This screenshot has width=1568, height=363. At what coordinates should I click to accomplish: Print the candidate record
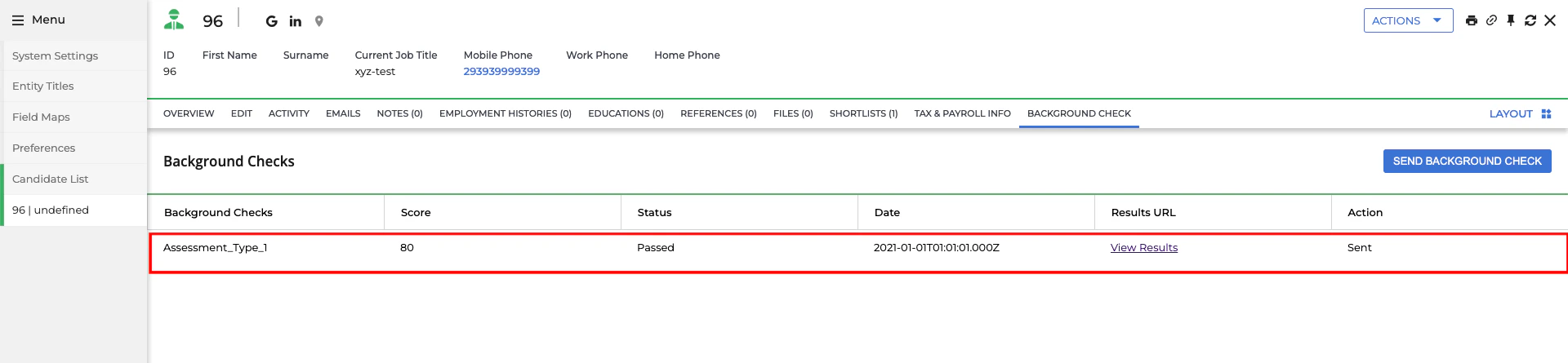(x=1472, y=20)
